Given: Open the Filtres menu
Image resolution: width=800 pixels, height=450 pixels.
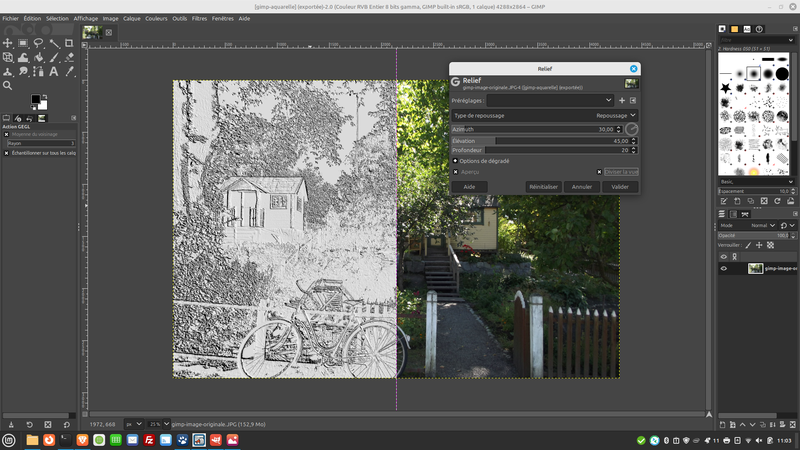Looking at the screenshot, I should [x=199, y=18].
